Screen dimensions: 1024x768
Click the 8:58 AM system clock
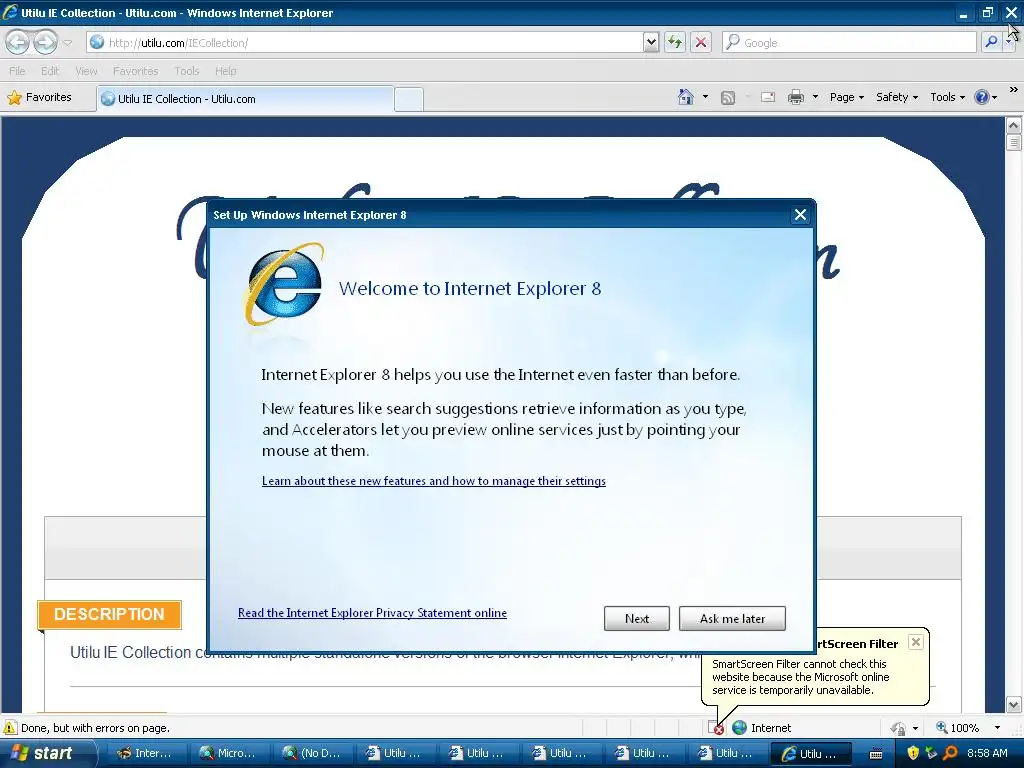tap(987, 753)
